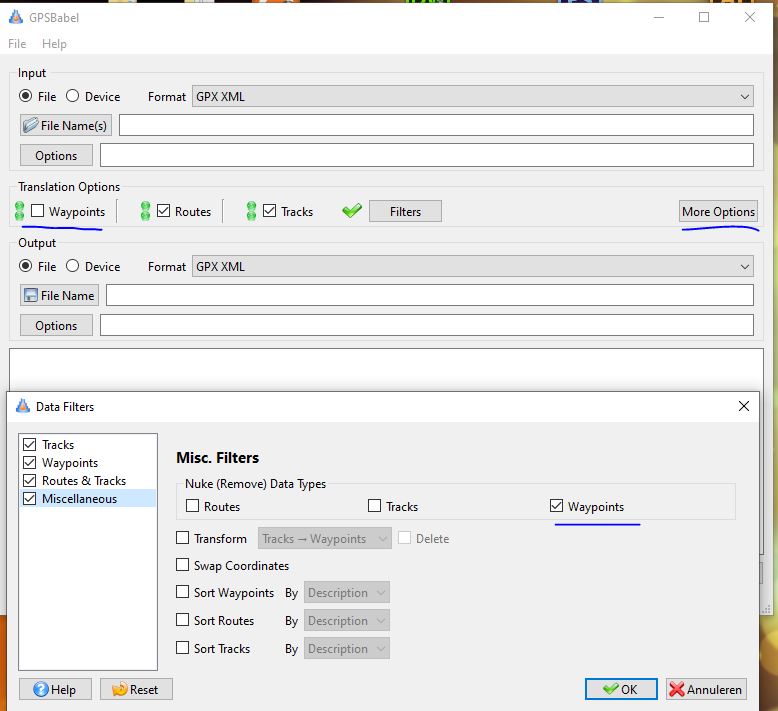Click the input File Name(s) browse button
The image size is (778, 711).
(x=65, y=126)
